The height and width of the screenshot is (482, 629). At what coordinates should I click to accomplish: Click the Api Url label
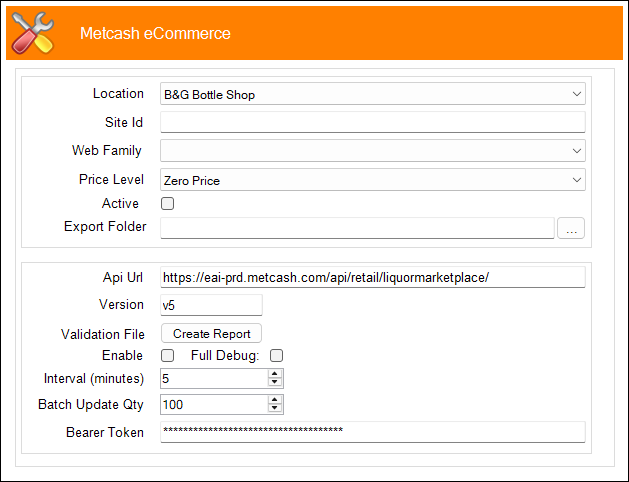pos(123,277)
